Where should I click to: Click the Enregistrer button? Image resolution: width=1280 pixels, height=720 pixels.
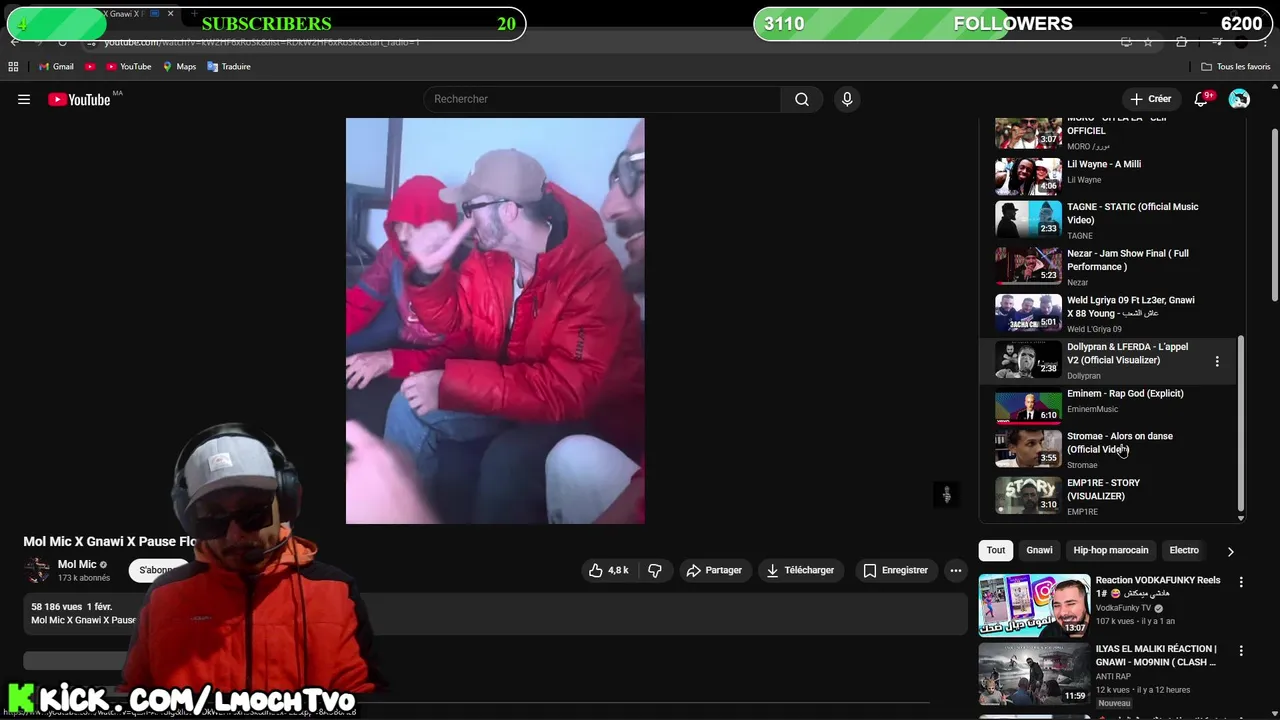pos(895,570)
